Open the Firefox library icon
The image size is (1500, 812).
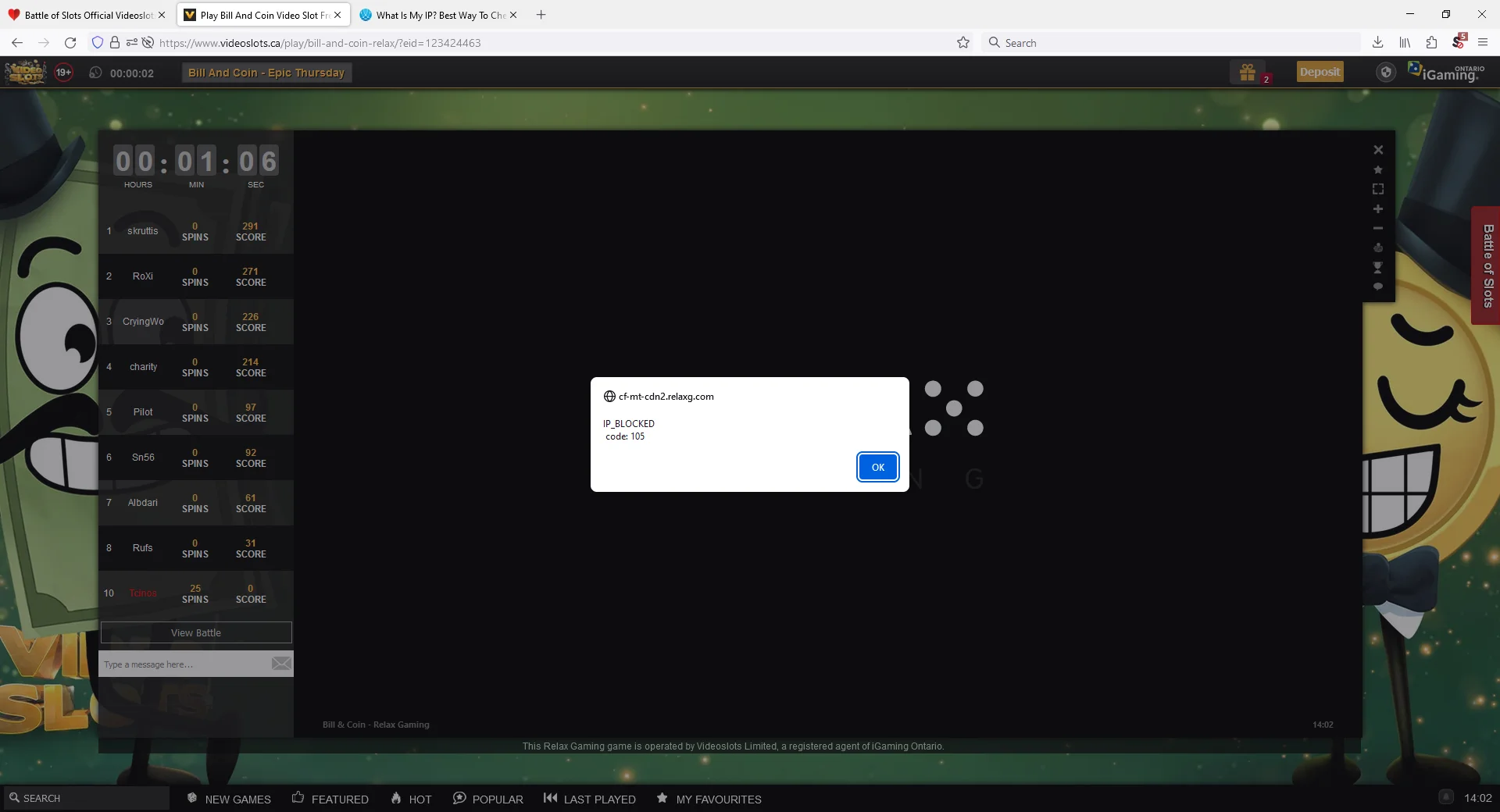point(1405,43)
